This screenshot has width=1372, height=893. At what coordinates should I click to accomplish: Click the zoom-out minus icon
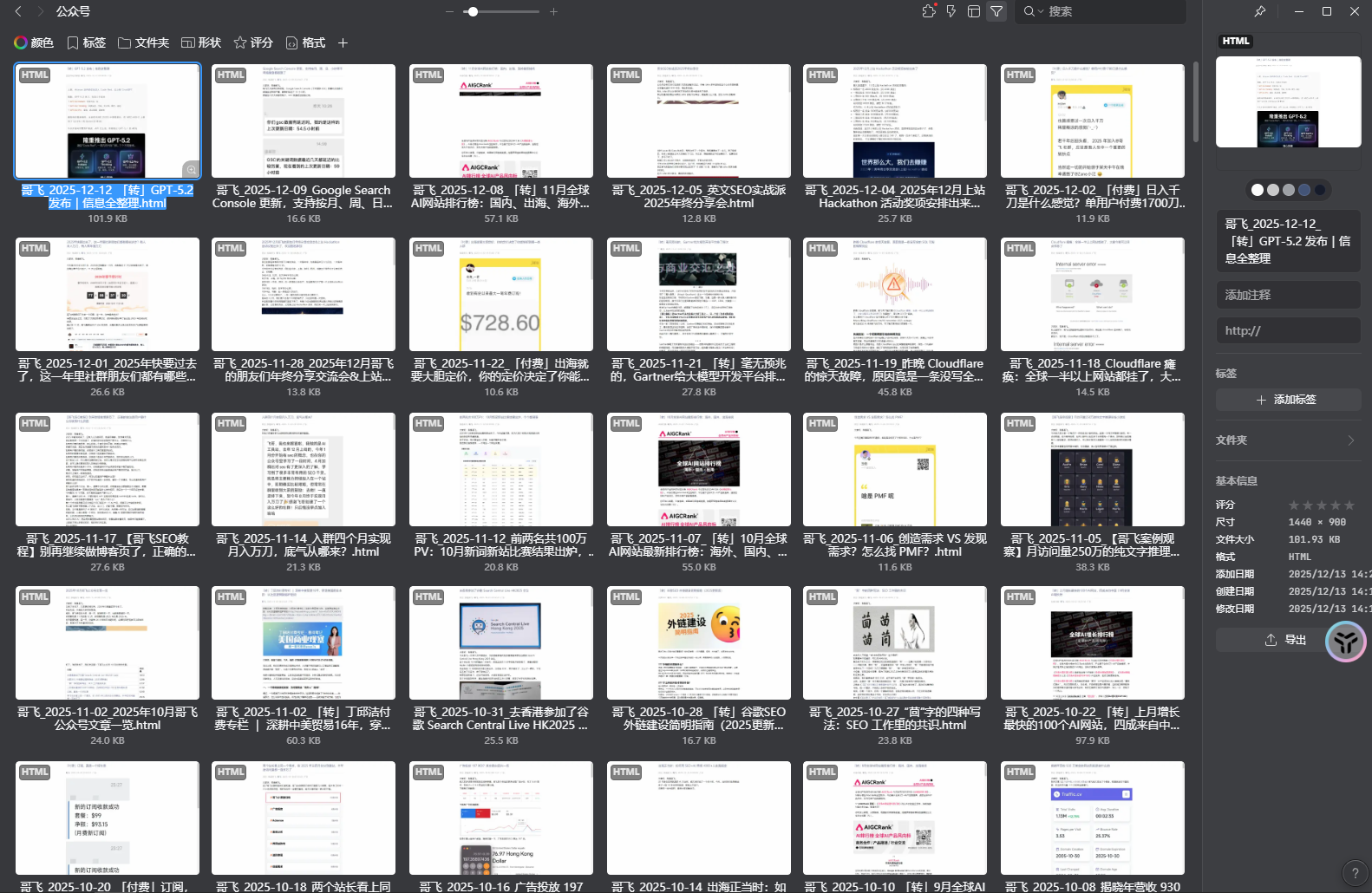pyautogui.click(x=449, y=11)
